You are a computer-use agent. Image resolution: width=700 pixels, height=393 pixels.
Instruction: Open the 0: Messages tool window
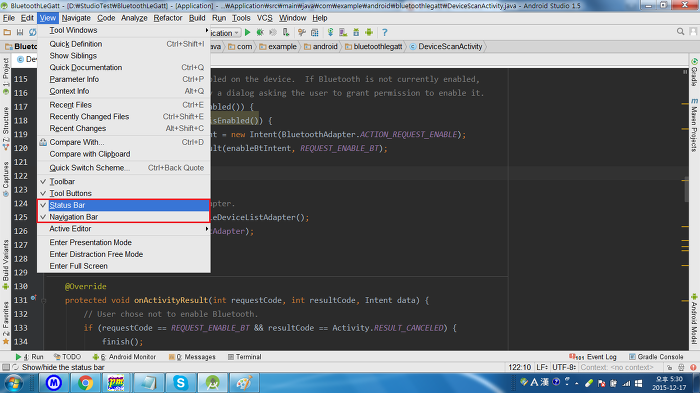pyautogui.click(x=192, y=357)
